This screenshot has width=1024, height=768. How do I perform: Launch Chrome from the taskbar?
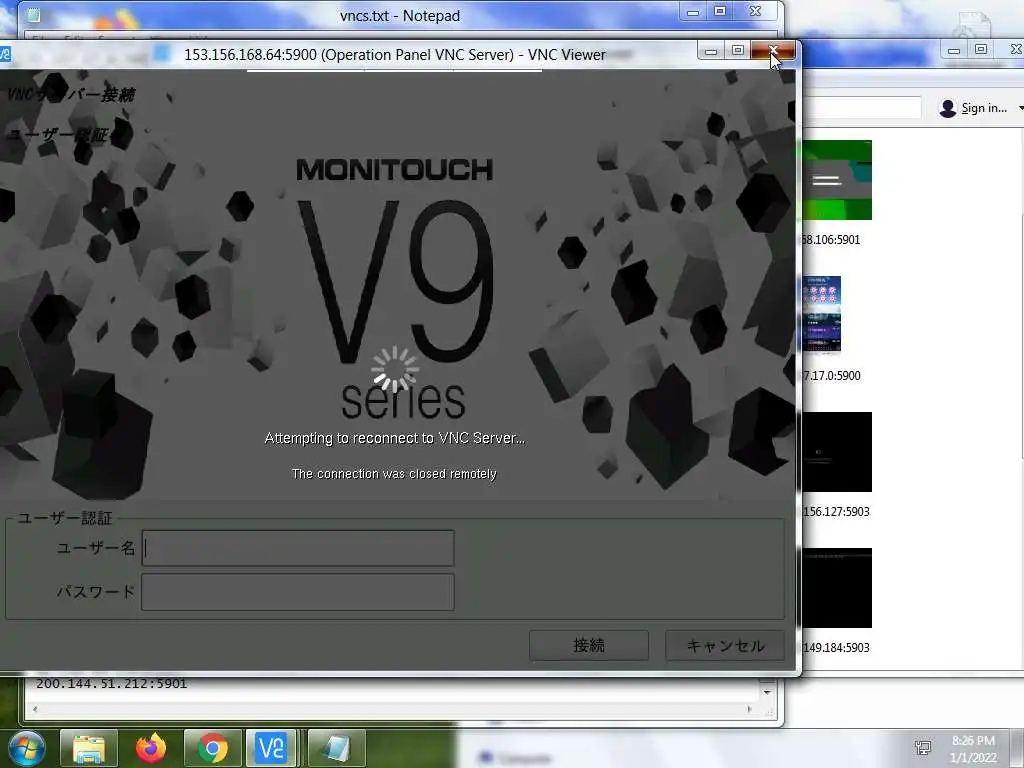click(x=212, y=748)
